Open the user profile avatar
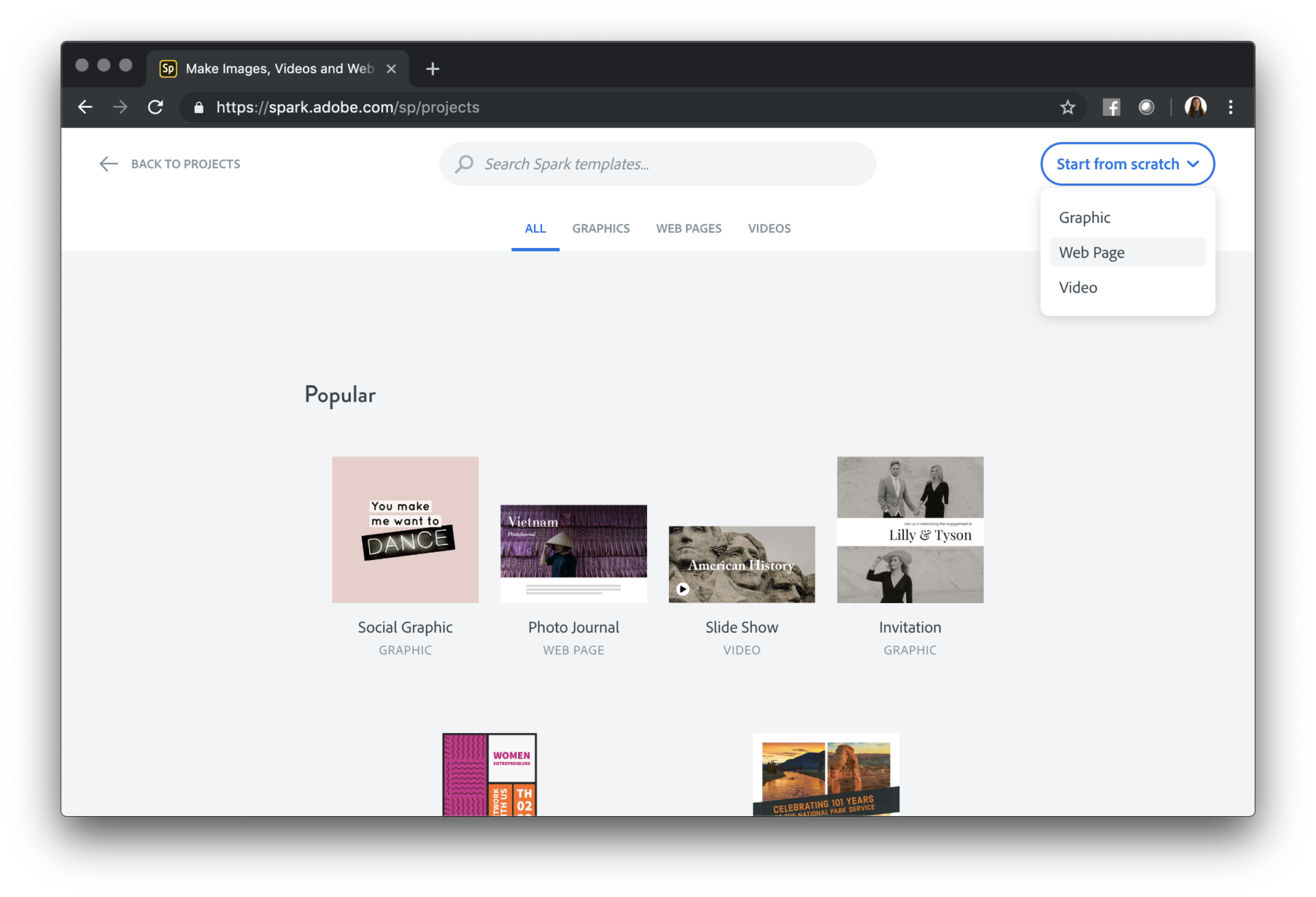The width and height of the screenshot is (1316, 897). point(1196,107)
